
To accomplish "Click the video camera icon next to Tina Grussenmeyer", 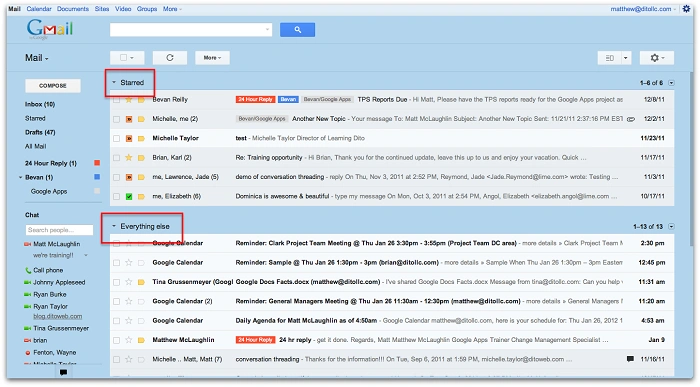I will pos(27,329).
